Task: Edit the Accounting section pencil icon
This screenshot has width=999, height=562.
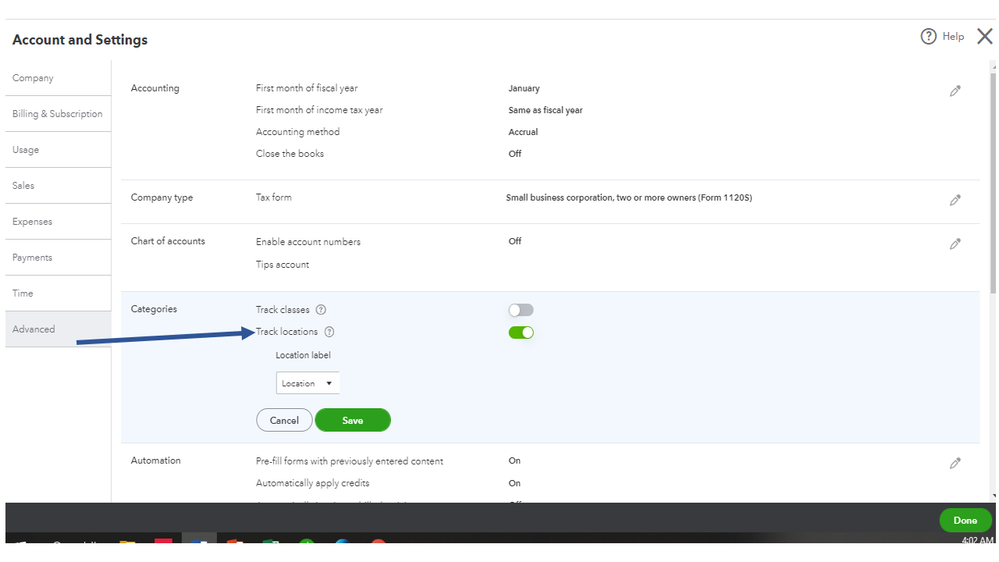Action: [x=955, y=91]
